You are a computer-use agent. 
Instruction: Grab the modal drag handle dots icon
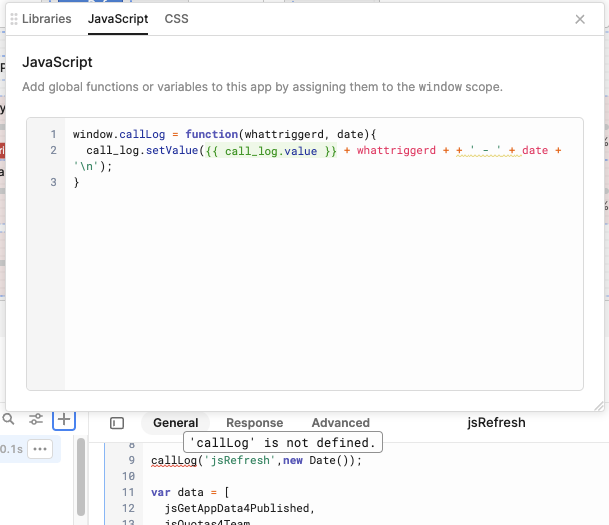click(14, 19)
